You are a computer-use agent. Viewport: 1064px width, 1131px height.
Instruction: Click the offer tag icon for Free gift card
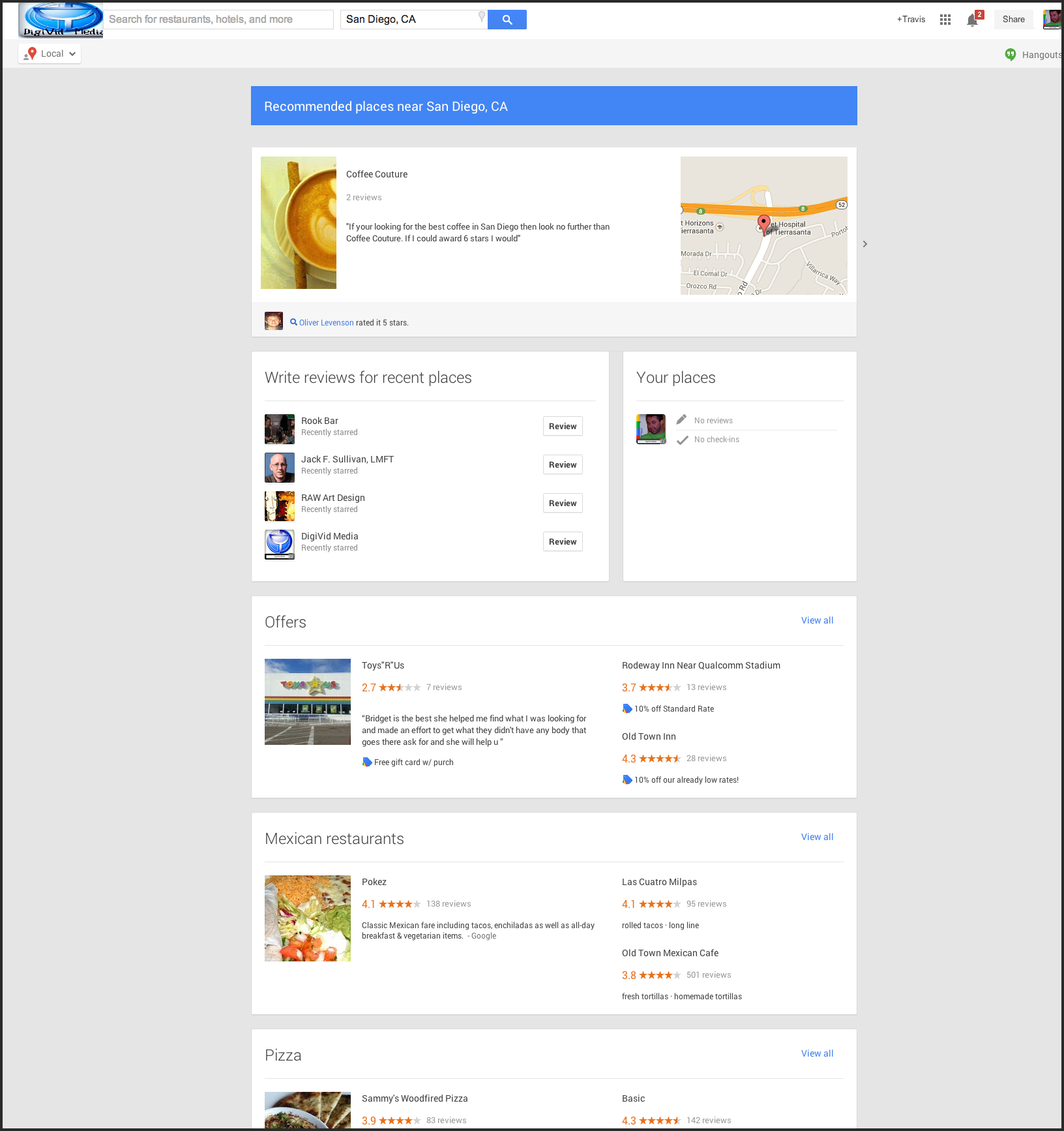click(x=367, y=762)
